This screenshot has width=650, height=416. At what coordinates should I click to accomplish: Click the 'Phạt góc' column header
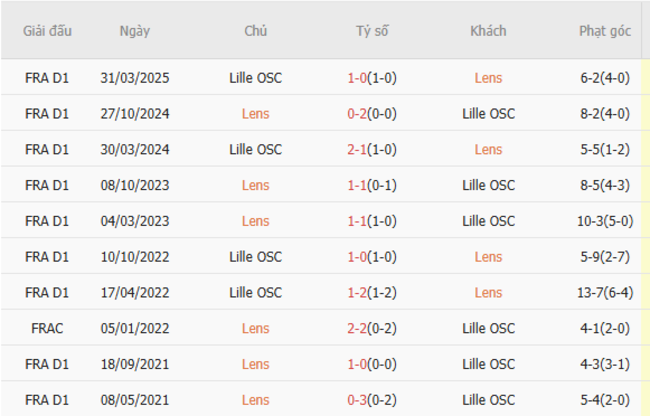(x=605, y=31)
